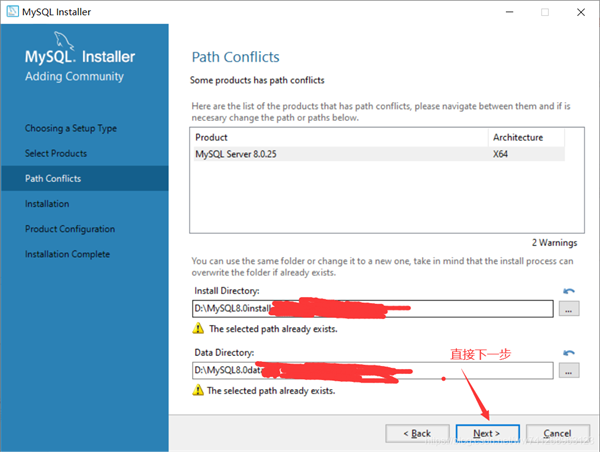Jump to the Installation step
The height and width of the screenshot is (452, 600).
tap(47, 203)
